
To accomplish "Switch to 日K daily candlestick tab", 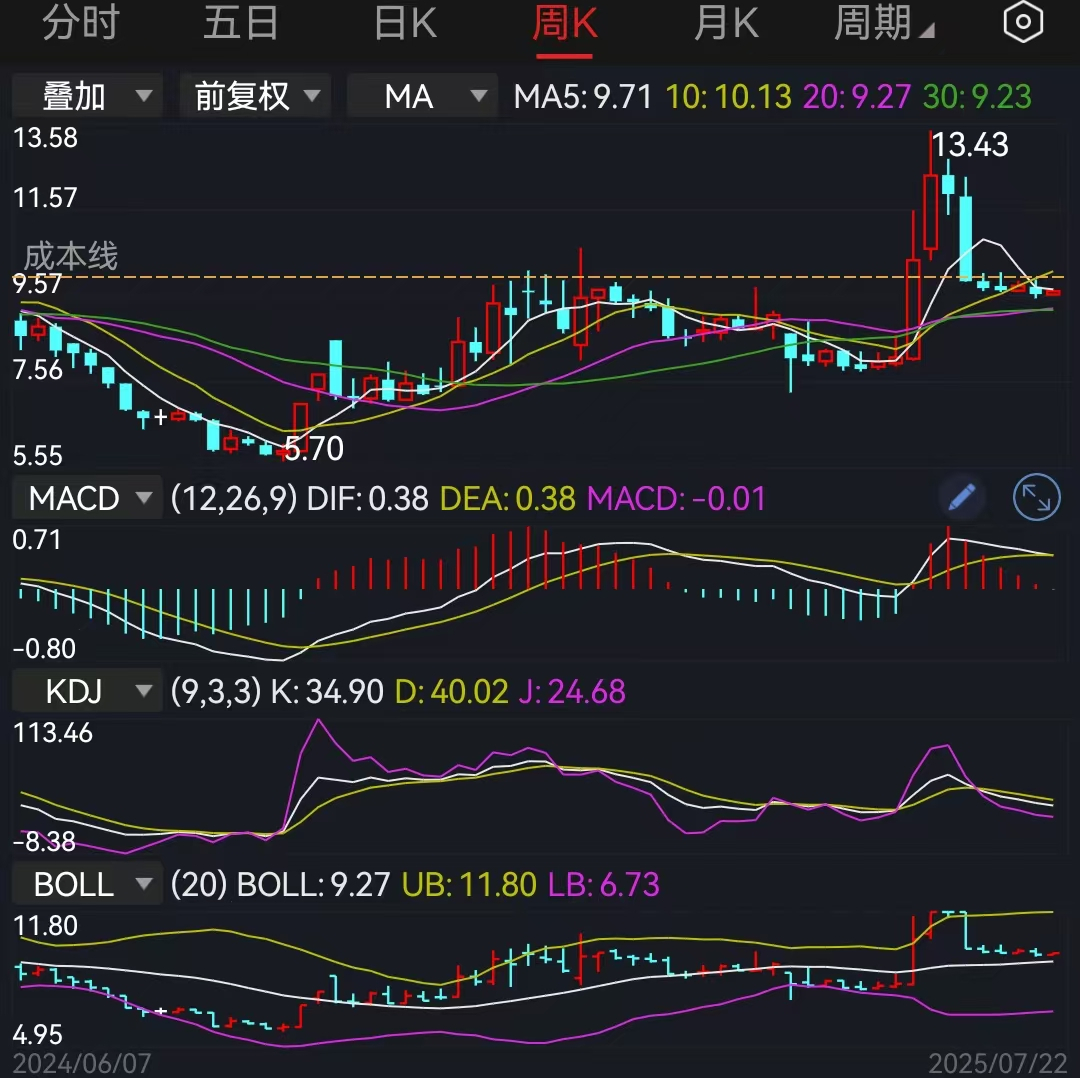I will tap(405, 23).
